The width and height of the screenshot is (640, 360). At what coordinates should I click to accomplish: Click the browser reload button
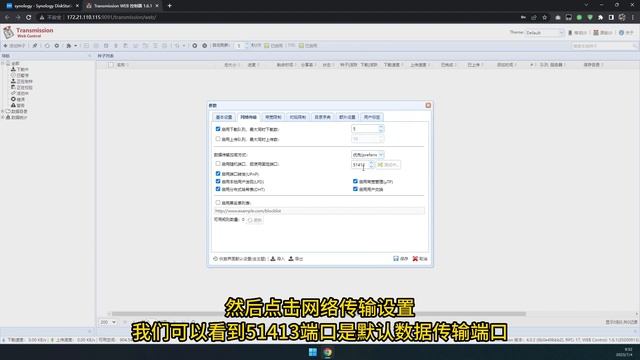pyautogui.click(x=29, y=17)
